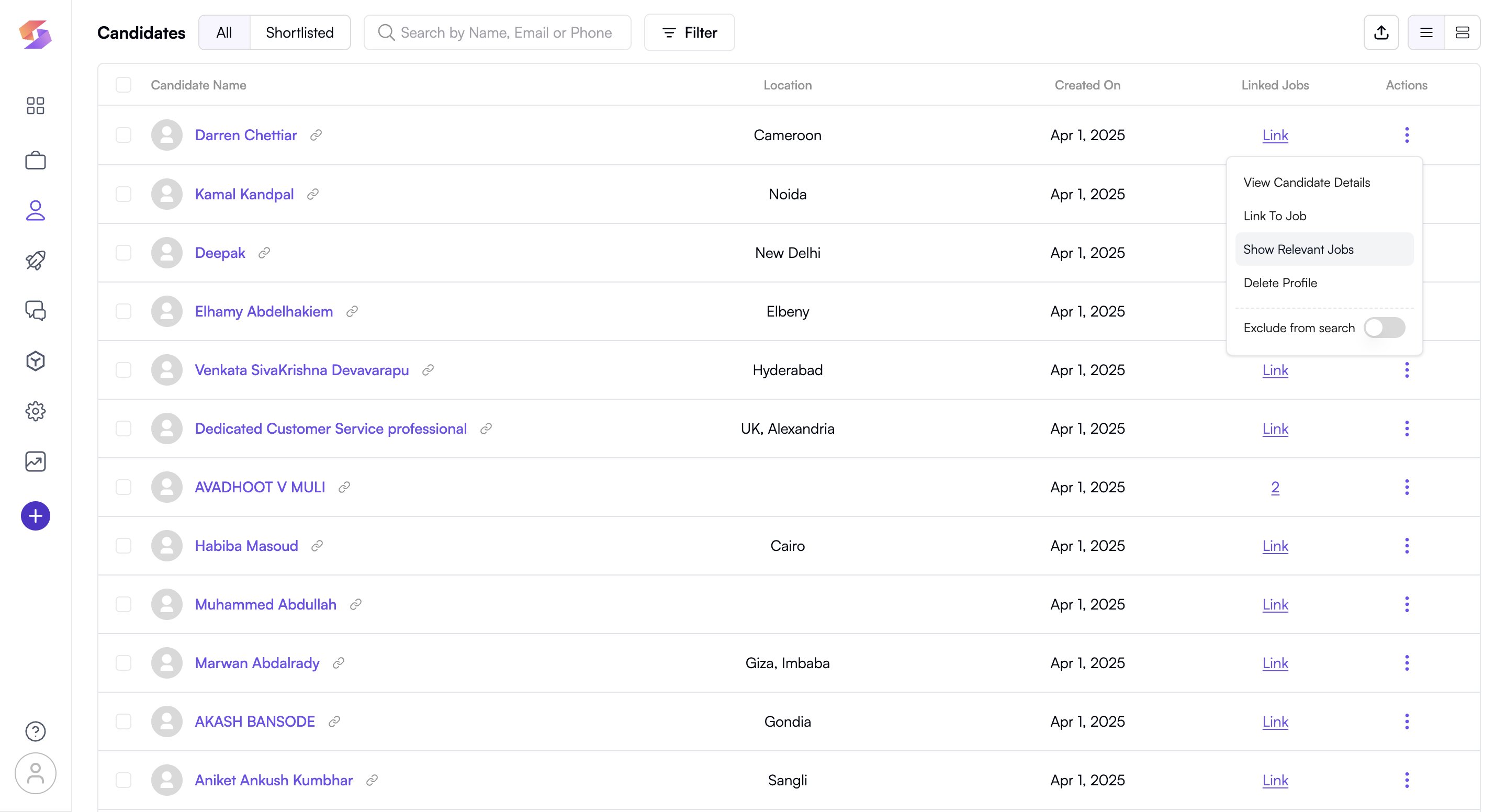Toggle Exclude from search switch
The width and height of the screenshot is (1506, 812).
(1384, 328)
